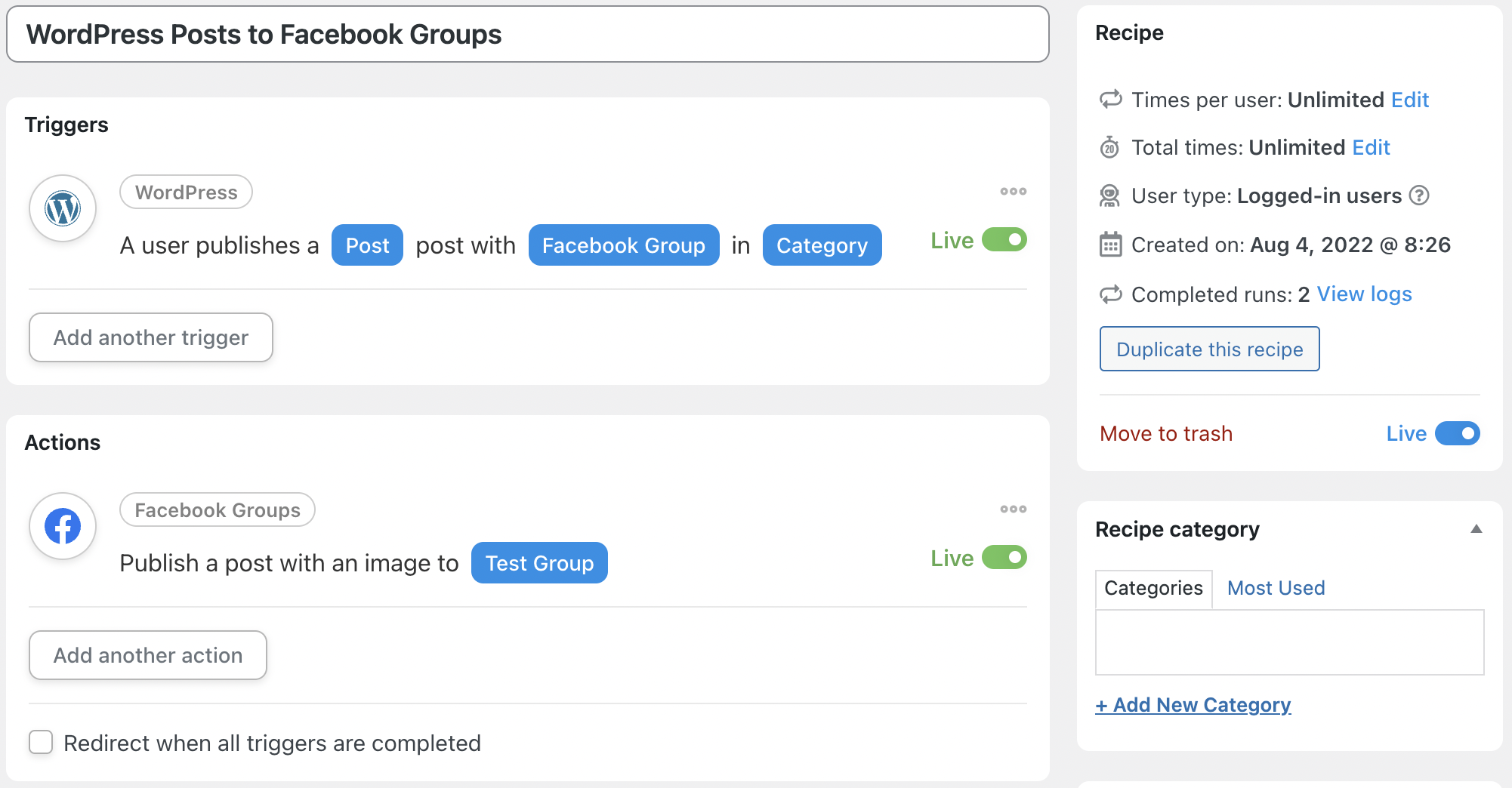Select the Facebook Group token in trigger
1512x788 pixels.
pos(624,245)
